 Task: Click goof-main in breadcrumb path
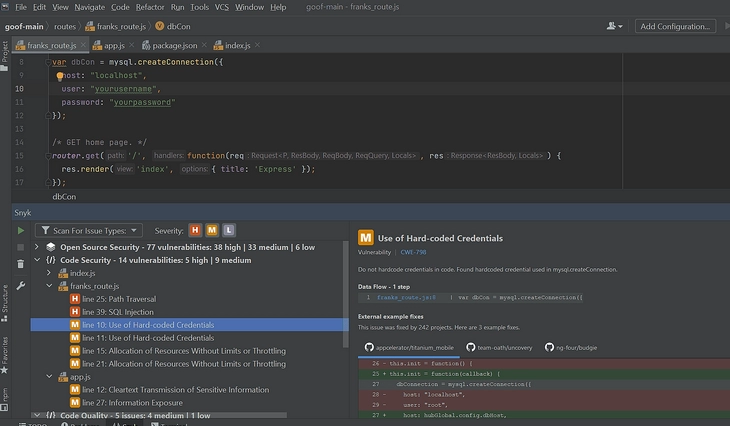[x=24, y=27]
